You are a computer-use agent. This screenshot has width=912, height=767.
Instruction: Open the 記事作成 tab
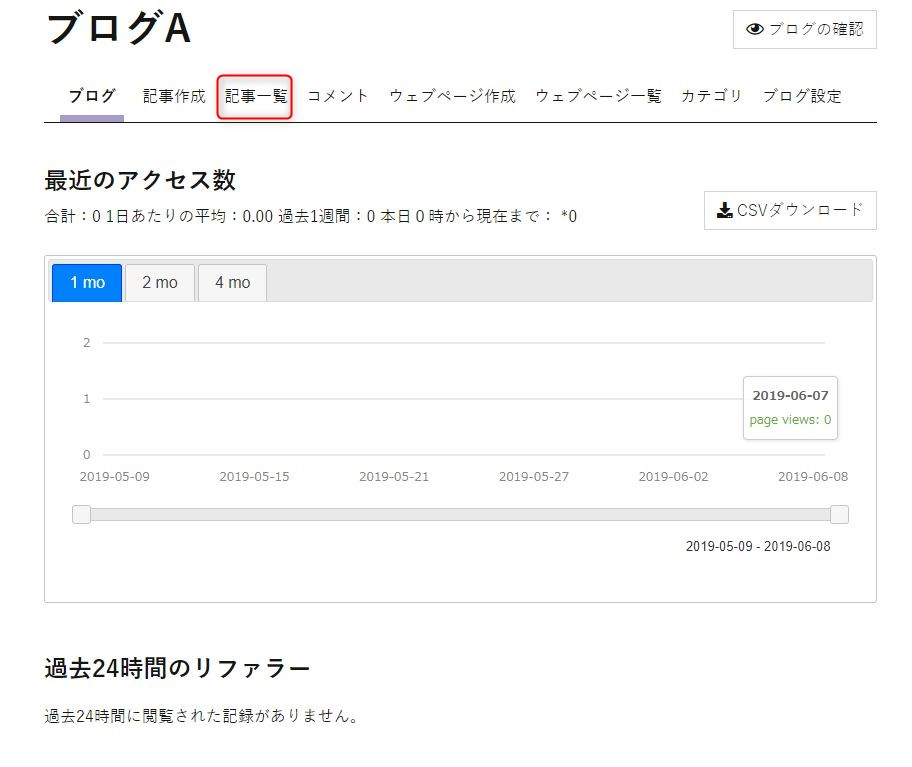click(x=174, y=96)
